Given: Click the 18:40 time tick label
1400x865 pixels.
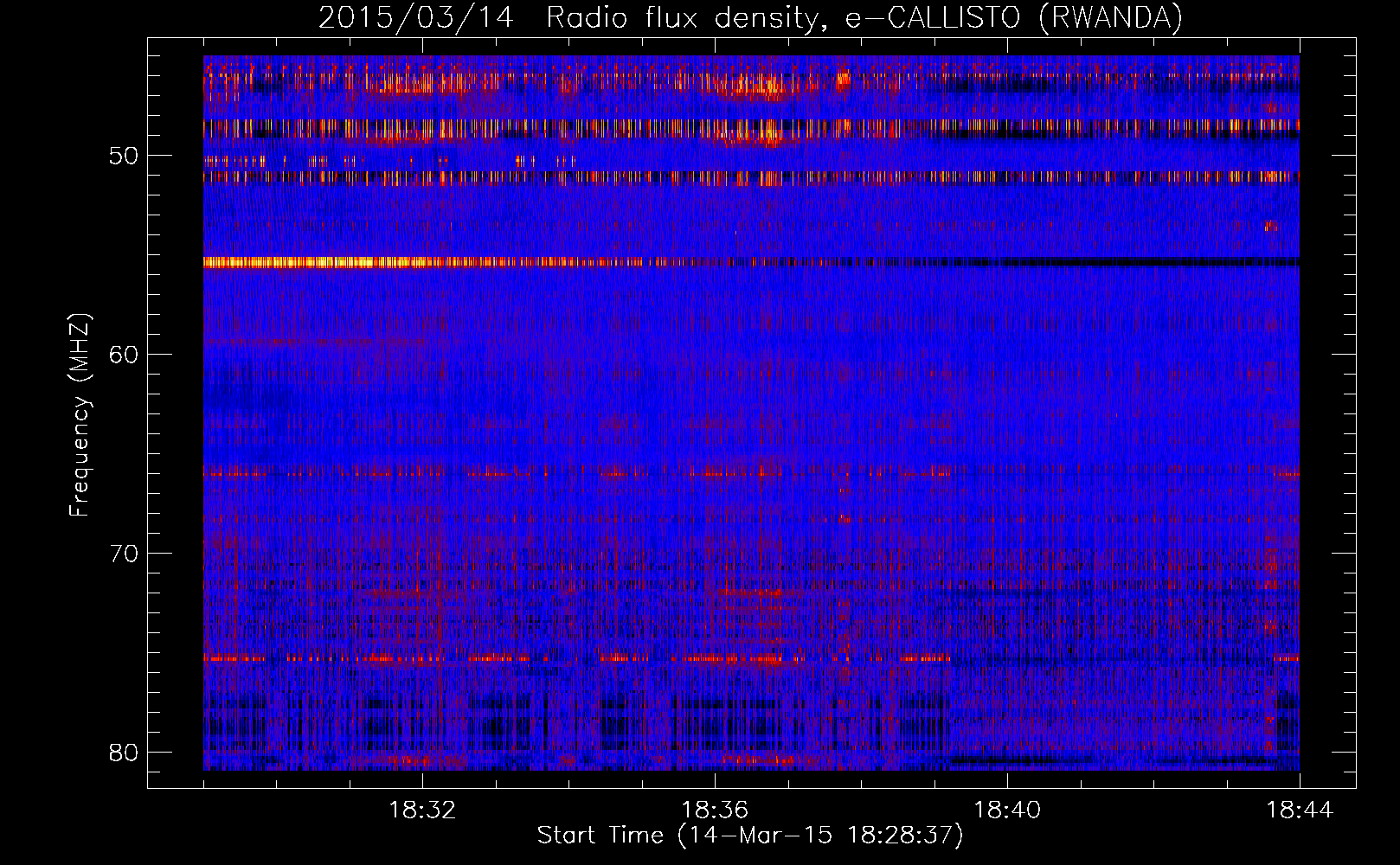Looking at the screenshot, I should tap(1007, 811).
